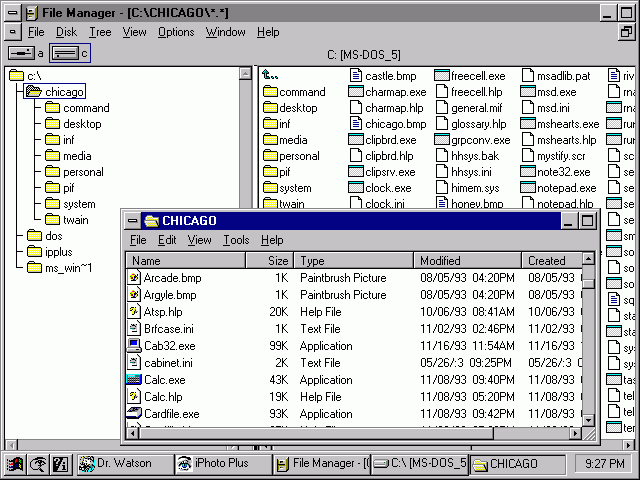Click notepad.exe program icon
The width and height of the screenshot is (640, 480).
coord(528,188)
